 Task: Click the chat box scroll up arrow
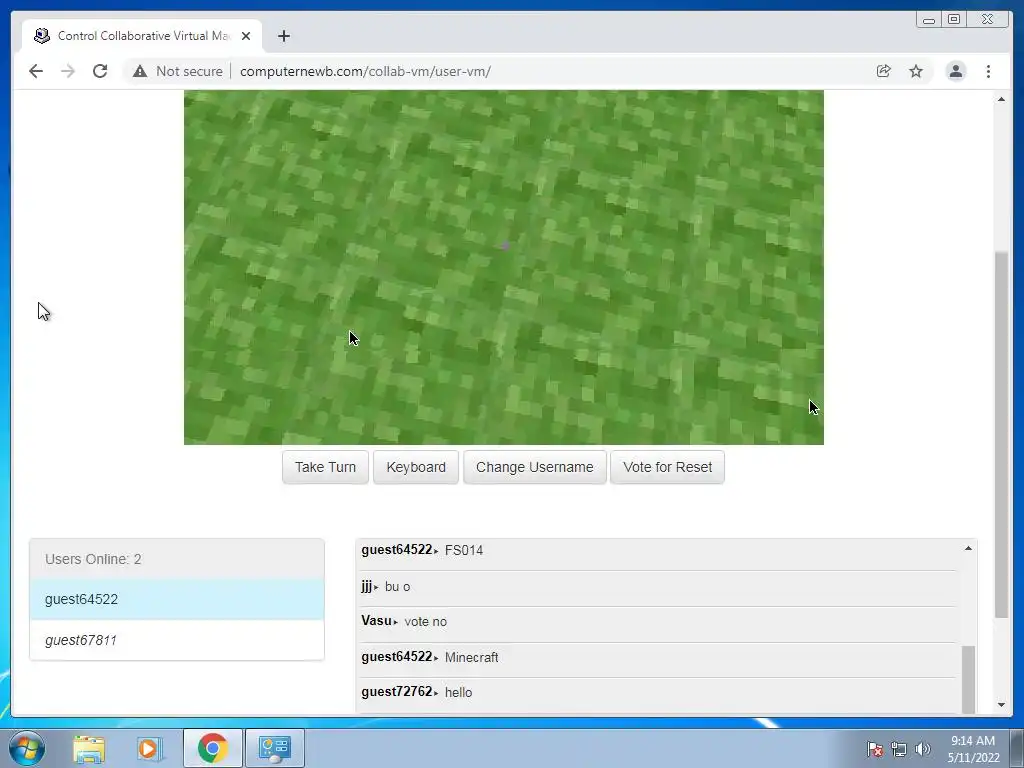tap(968, 549)
